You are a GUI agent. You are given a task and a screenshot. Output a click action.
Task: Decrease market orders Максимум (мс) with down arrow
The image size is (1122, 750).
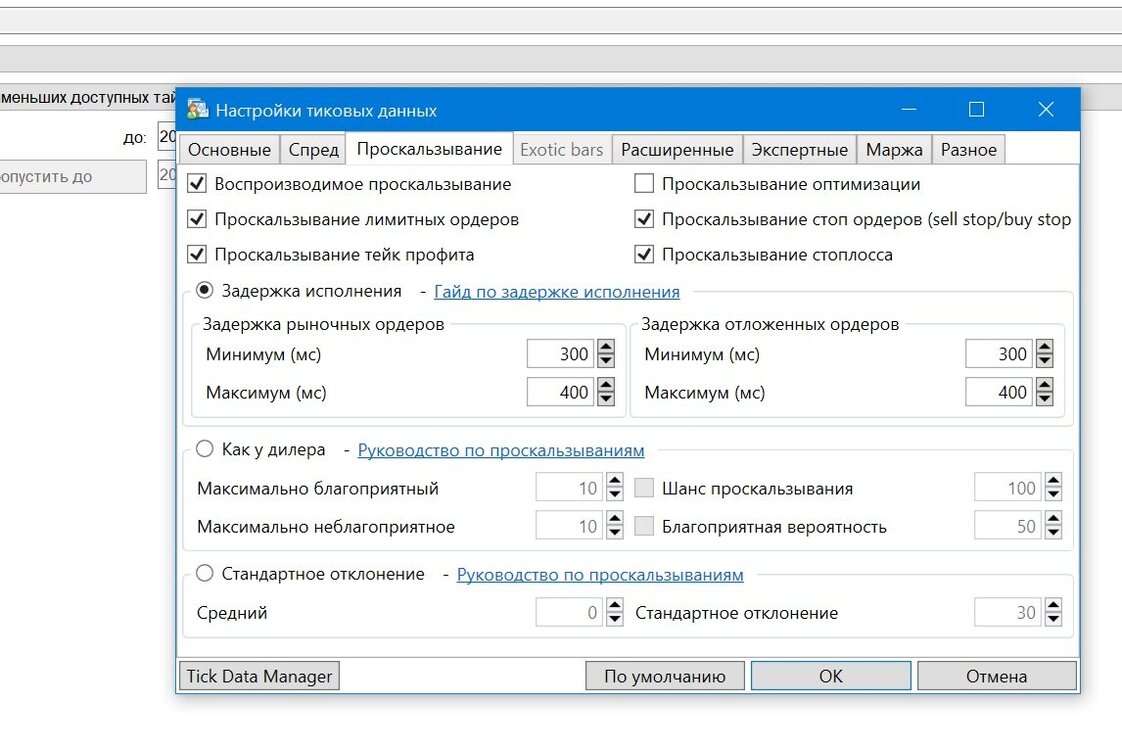606,399
